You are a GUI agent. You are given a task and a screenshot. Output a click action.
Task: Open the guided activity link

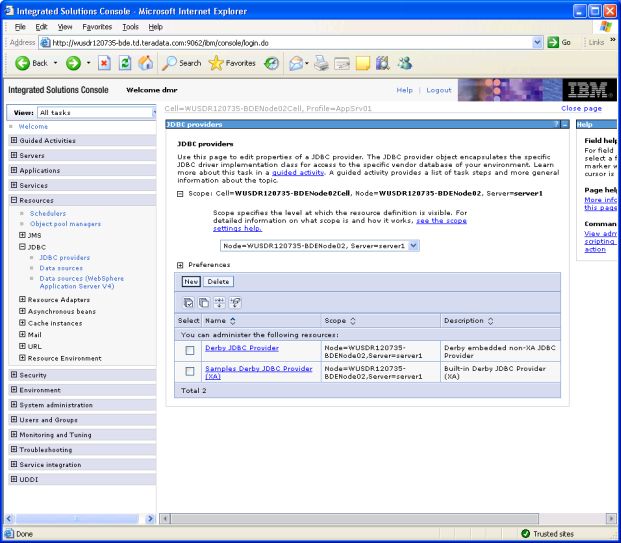298,173
